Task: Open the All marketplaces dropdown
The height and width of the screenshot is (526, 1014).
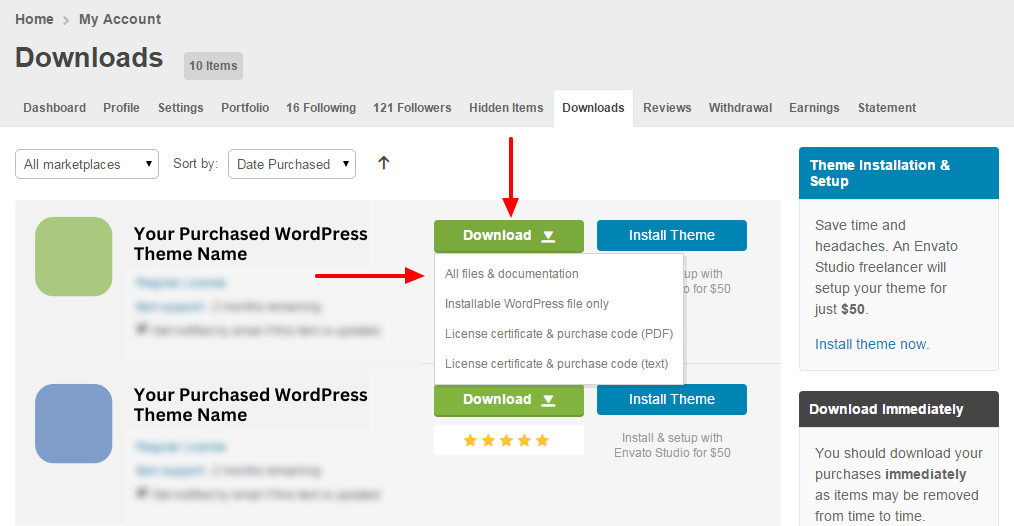Action: [87, 164]
